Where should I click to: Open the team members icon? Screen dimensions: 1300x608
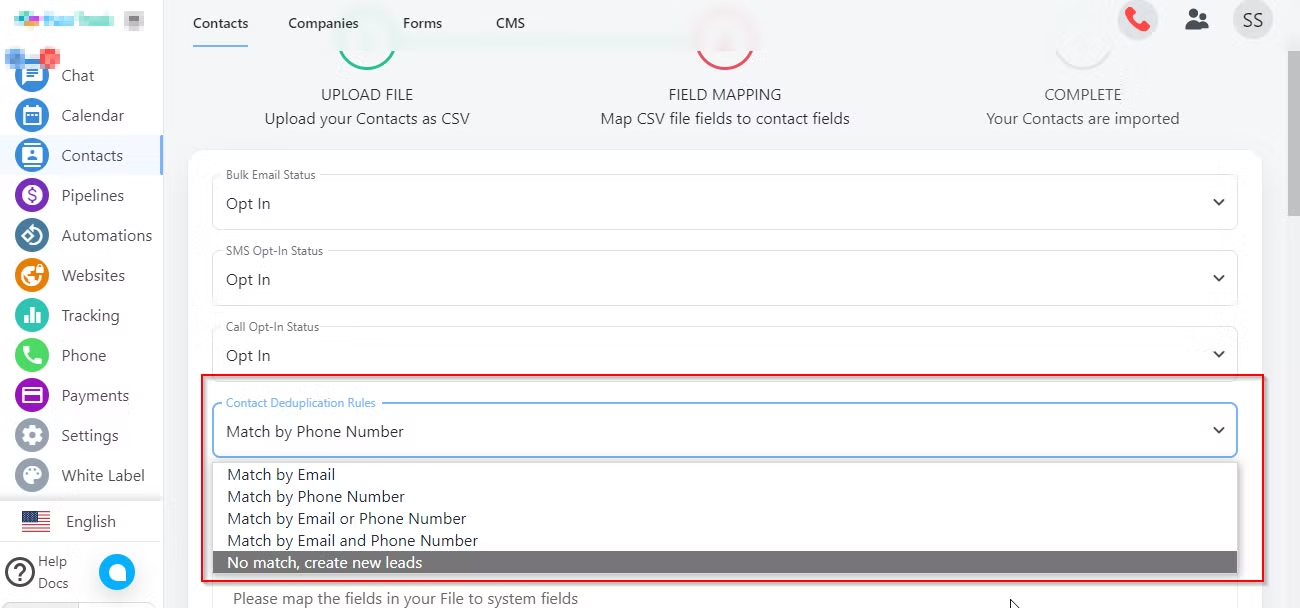pos(1196,20)
